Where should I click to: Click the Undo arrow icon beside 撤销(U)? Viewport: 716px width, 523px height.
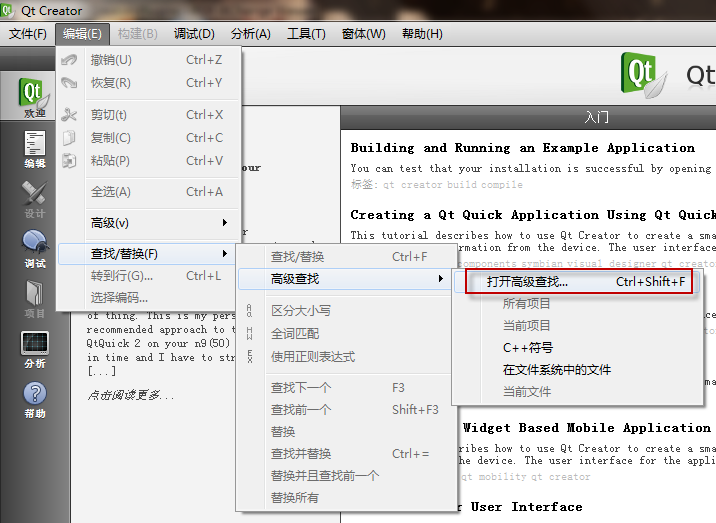(x=69, y=60)
